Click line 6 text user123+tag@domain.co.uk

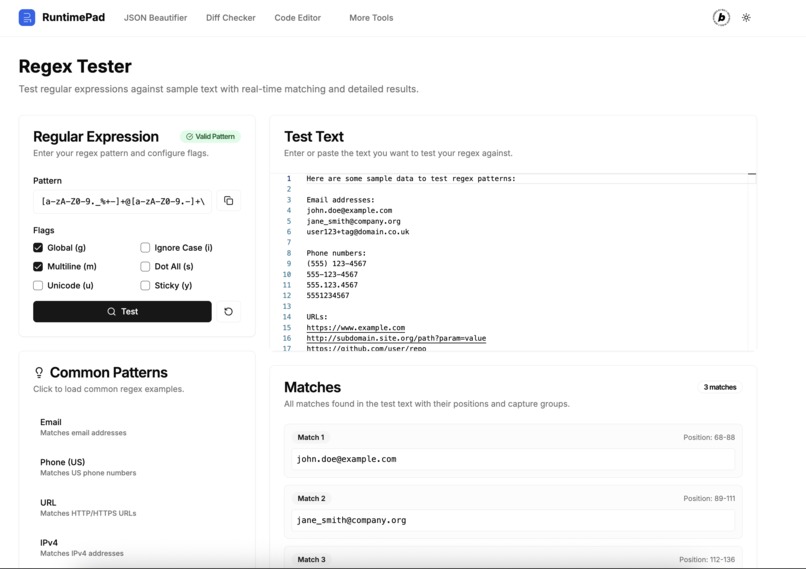point(358,232)
